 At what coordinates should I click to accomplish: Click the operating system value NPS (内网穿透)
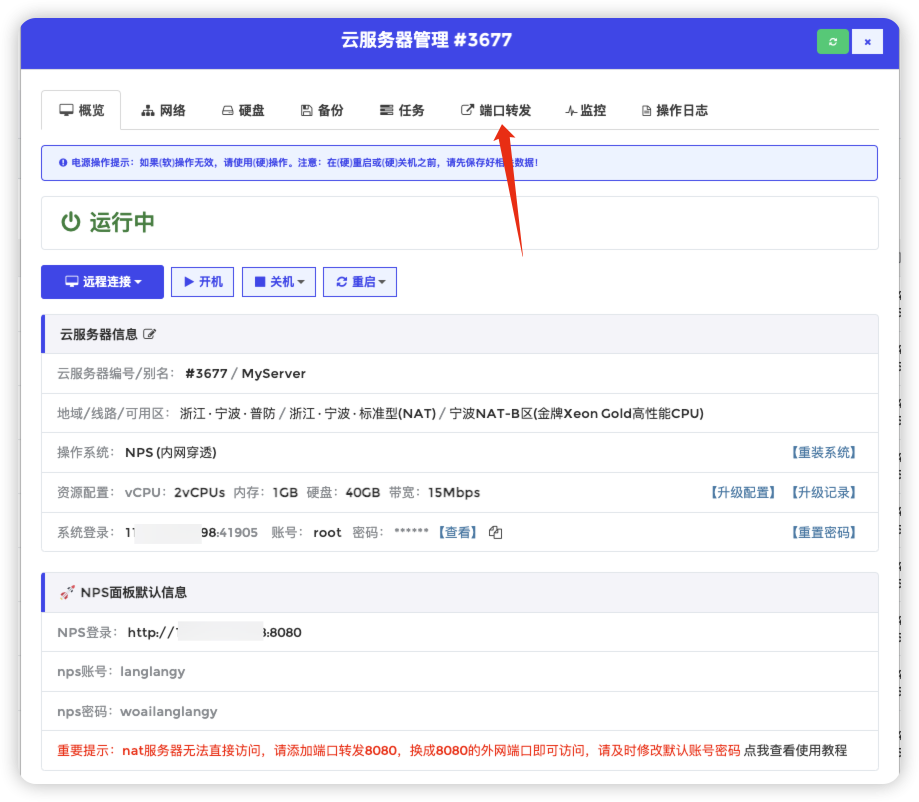171,453
